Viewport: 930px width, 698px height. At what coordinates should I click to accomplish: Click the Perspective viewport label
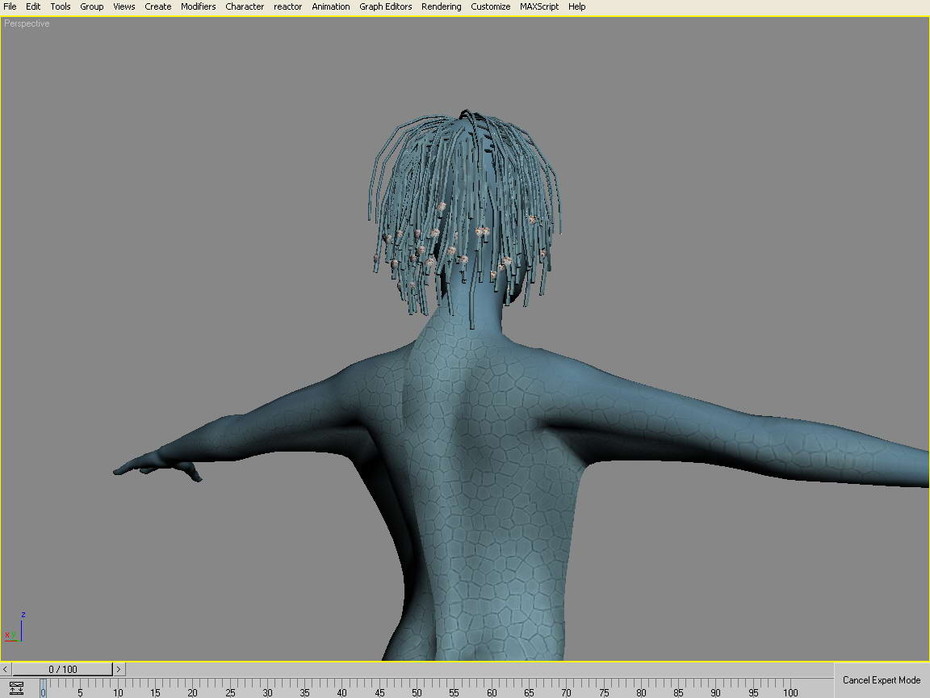click(x=27, y=24)
